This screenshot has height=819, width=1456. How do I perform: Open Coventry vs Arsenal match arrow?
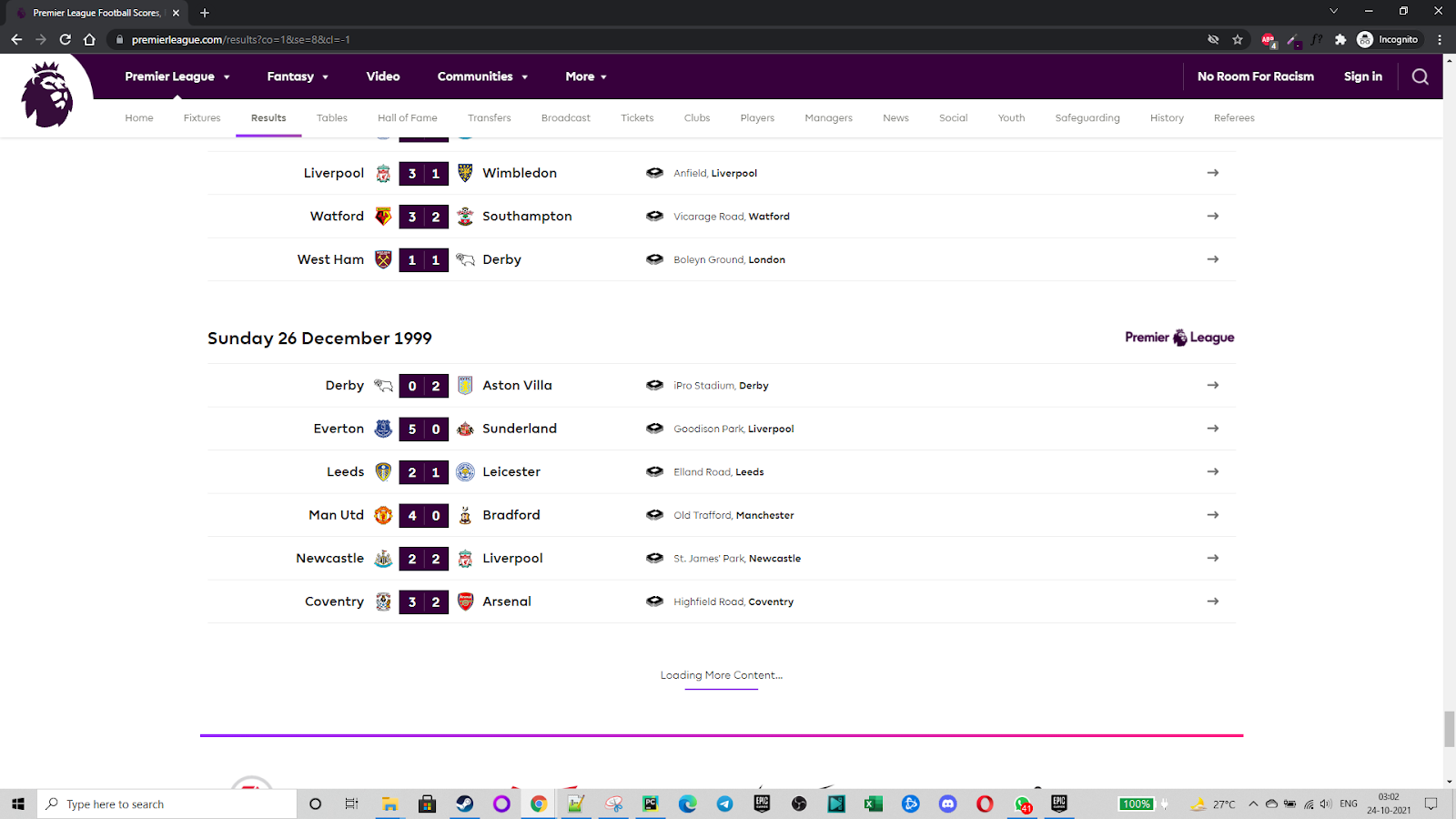(x=1212, y=602)
